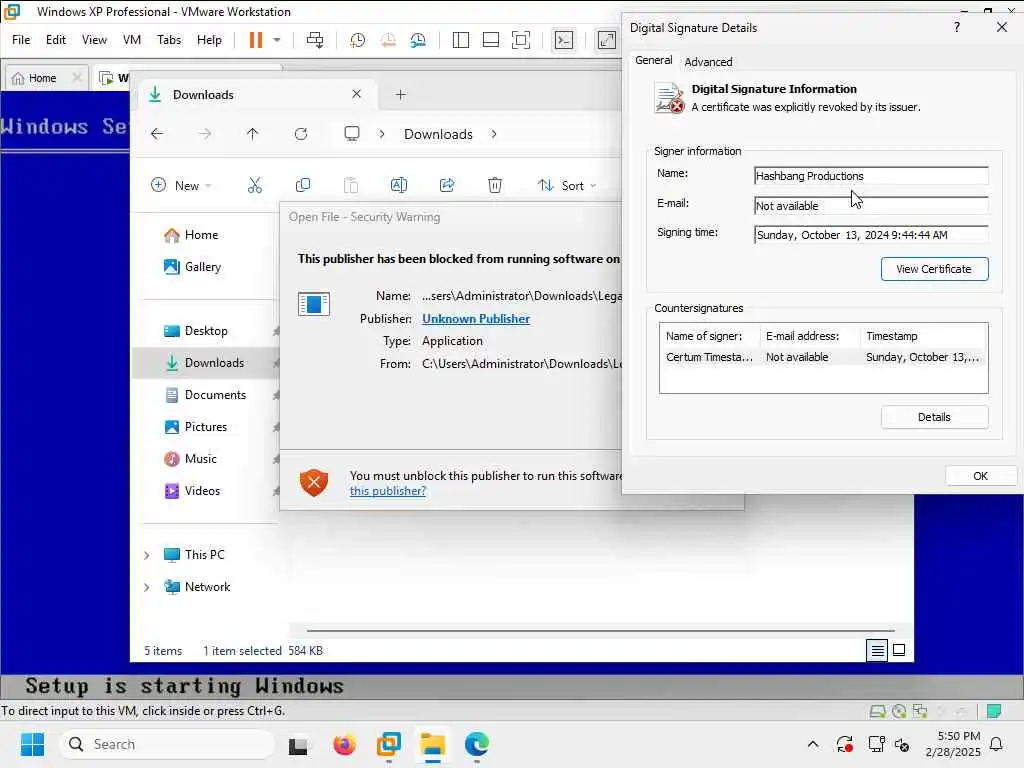Expand the Network tree node
This screenshot has width=1024, height=768.
point(147,587)
